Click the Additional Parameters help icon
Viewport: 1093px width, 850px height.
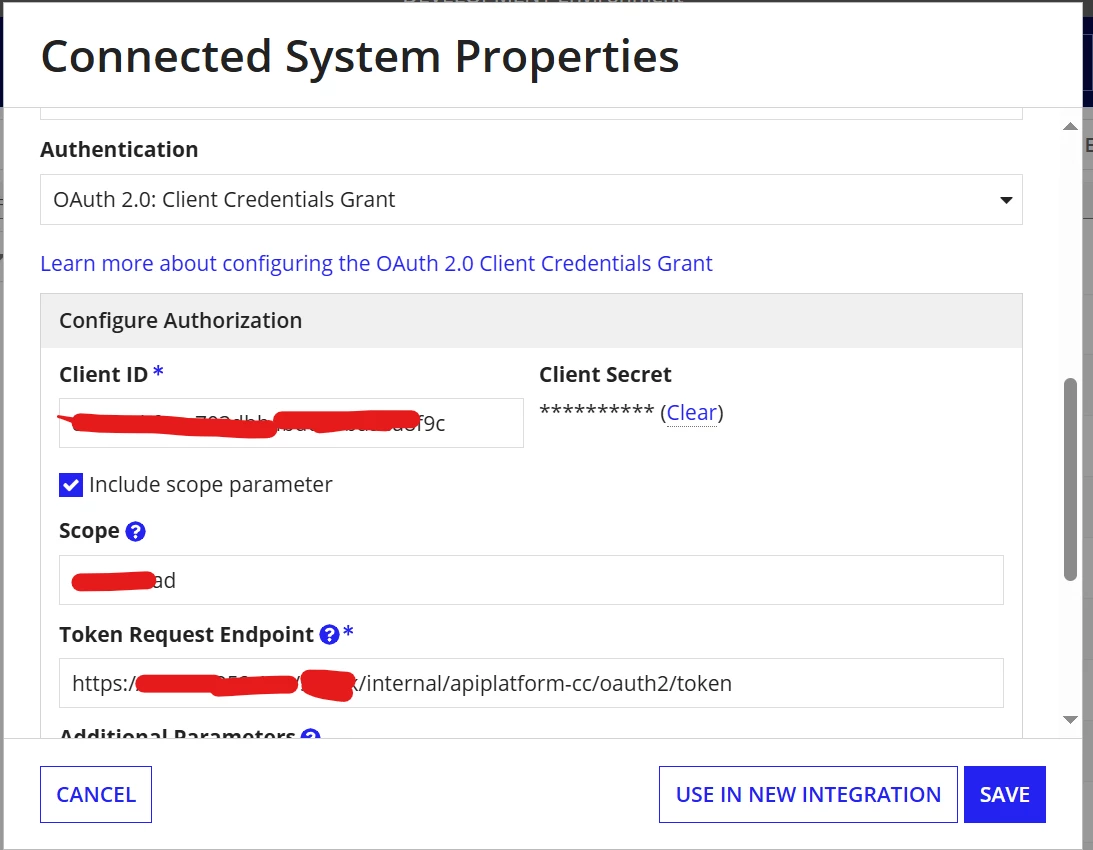pyautogui.click(x=310, y=734)
